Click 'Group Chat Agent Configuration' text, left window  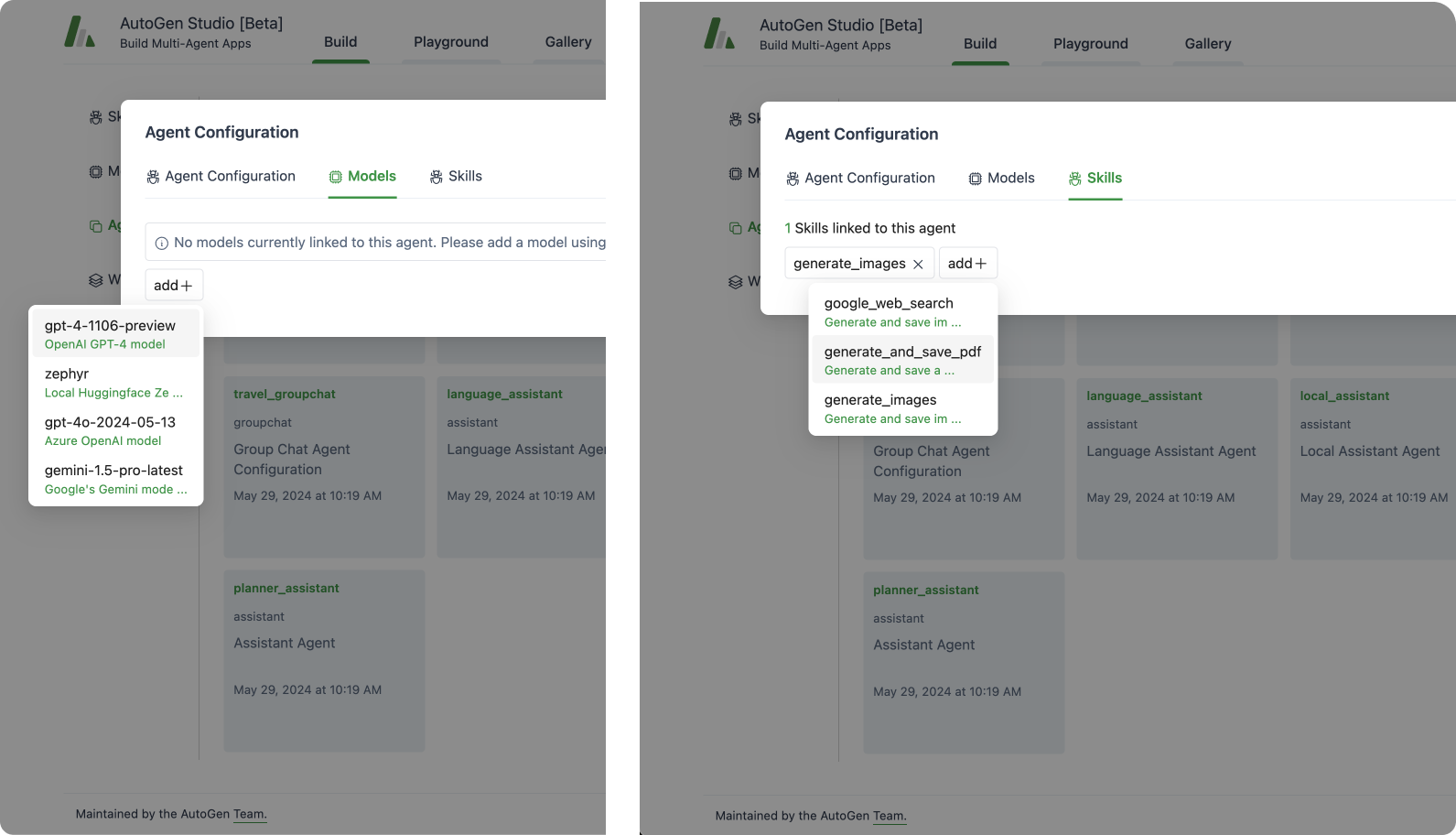coord(292,460)
